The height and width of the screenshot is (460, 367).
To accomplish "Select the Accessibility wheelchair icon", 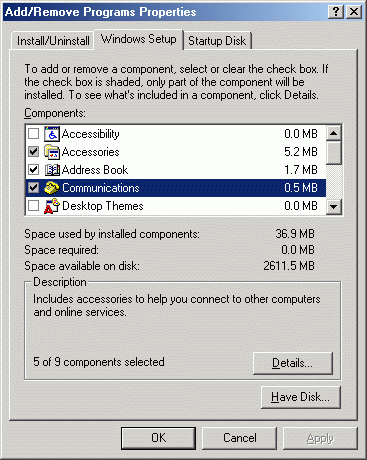I will click(52, 134).
